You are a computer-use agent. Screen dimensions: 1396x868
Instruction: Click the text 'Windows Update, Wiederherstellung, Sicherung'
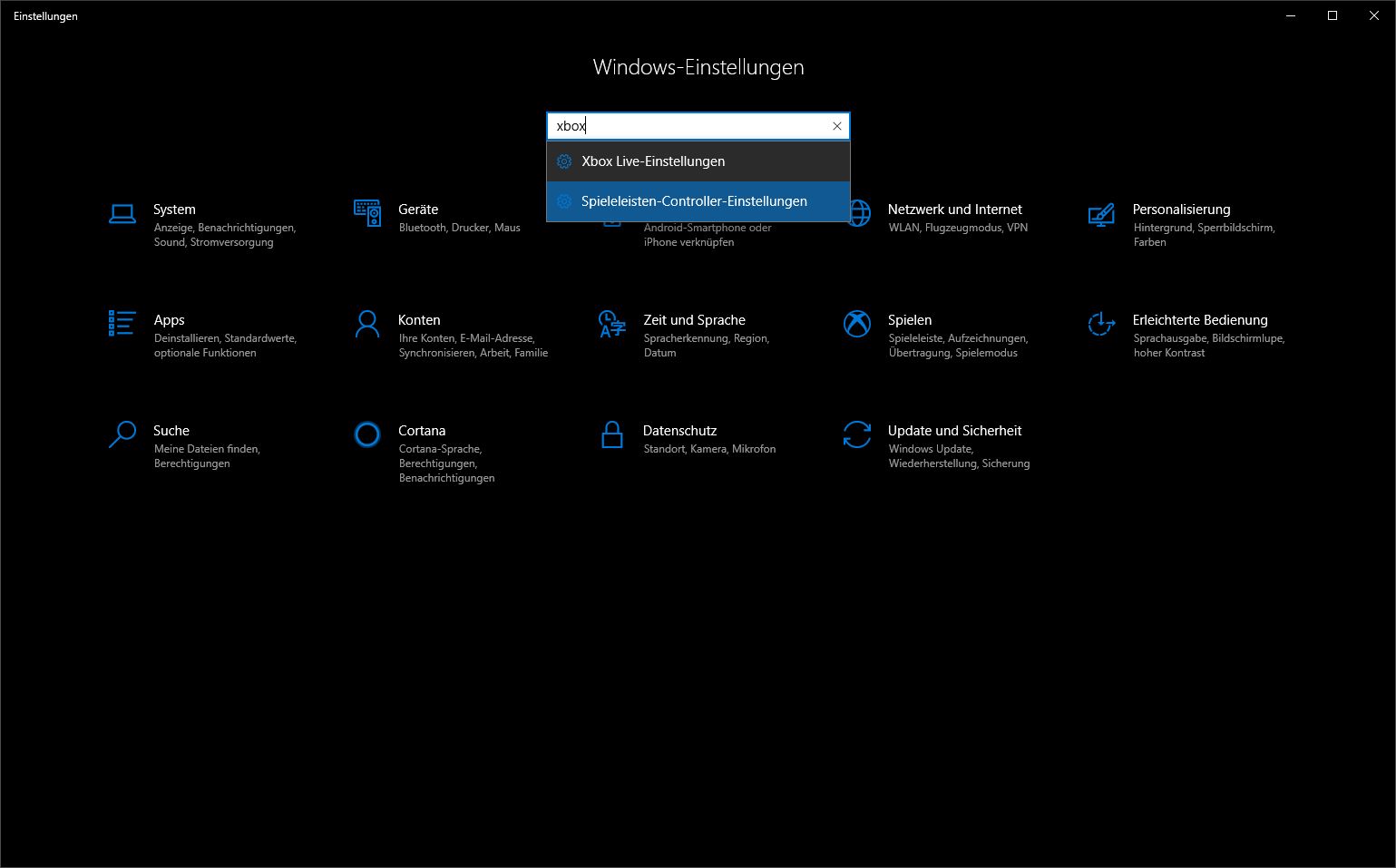click(x=959, y=456)
